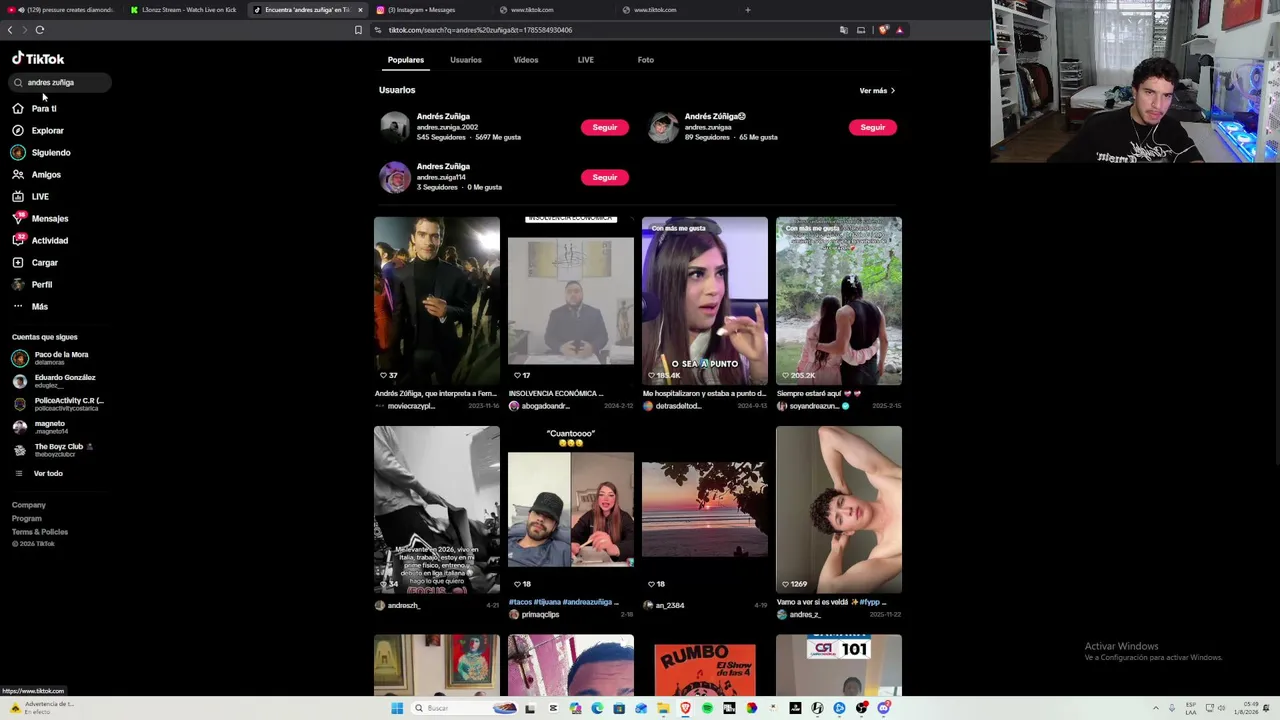Open the 'Cuantoooo' video
Image resolution: width=1280 pixels, height=720 pixels.
click(571, 510)
